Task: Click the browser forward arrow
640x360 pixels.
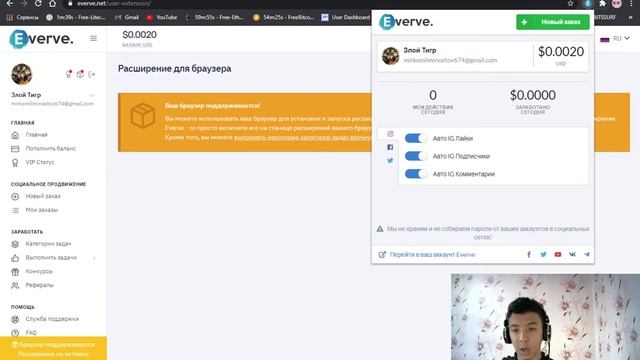Action: [x=24, y=4]
